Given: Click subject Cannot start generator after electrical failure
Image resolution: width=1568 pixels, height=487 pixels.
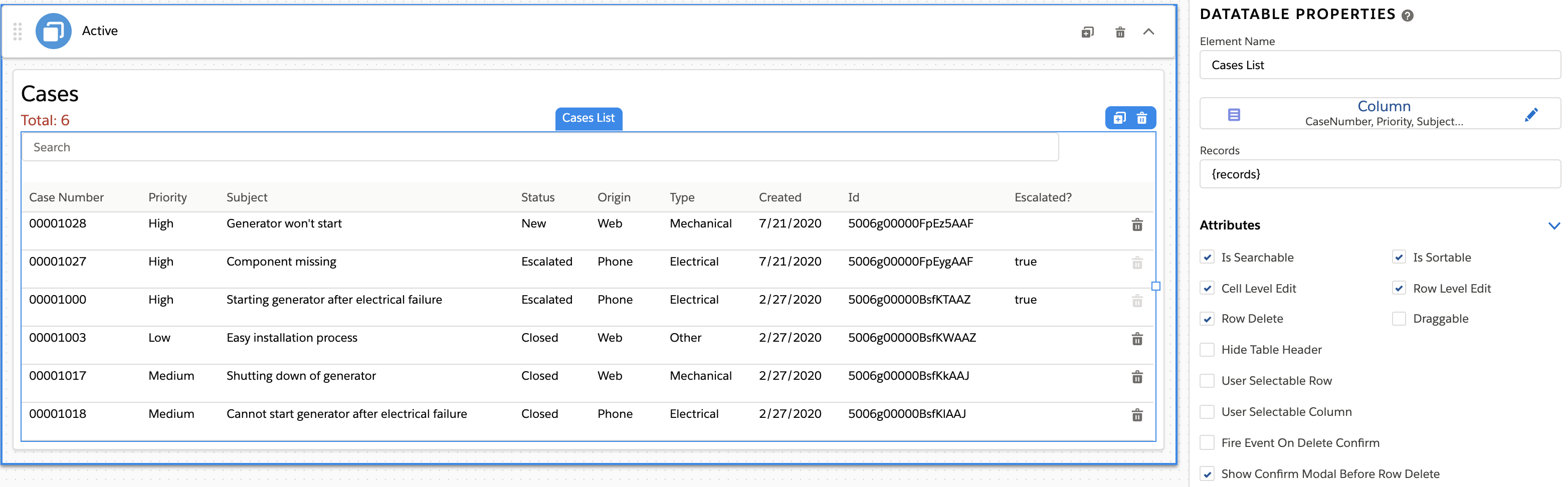Looking at the screenshot, I should click(346, 414).
